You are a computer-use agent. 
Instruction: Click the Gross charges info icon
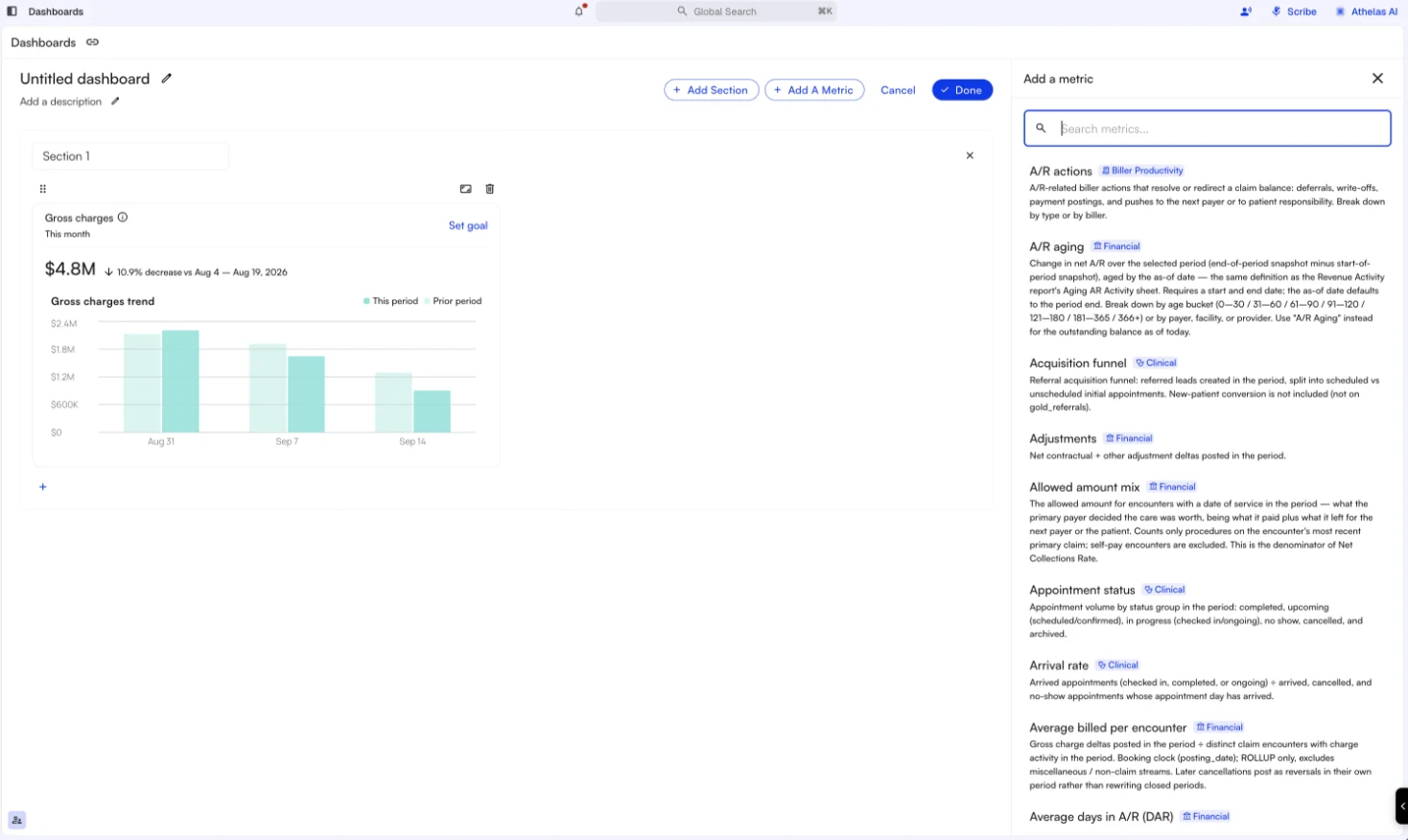click(123, 218)
